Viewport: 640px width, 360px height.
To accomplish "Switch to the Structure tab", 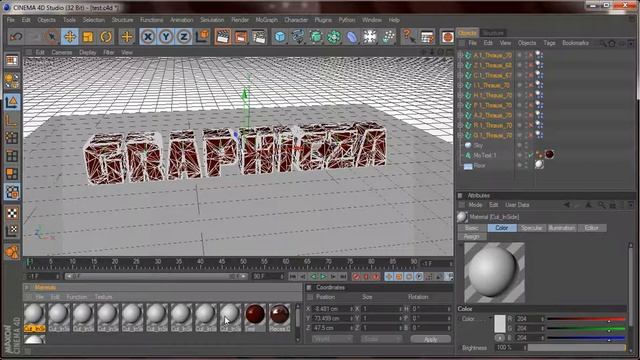I will [493, 33].
